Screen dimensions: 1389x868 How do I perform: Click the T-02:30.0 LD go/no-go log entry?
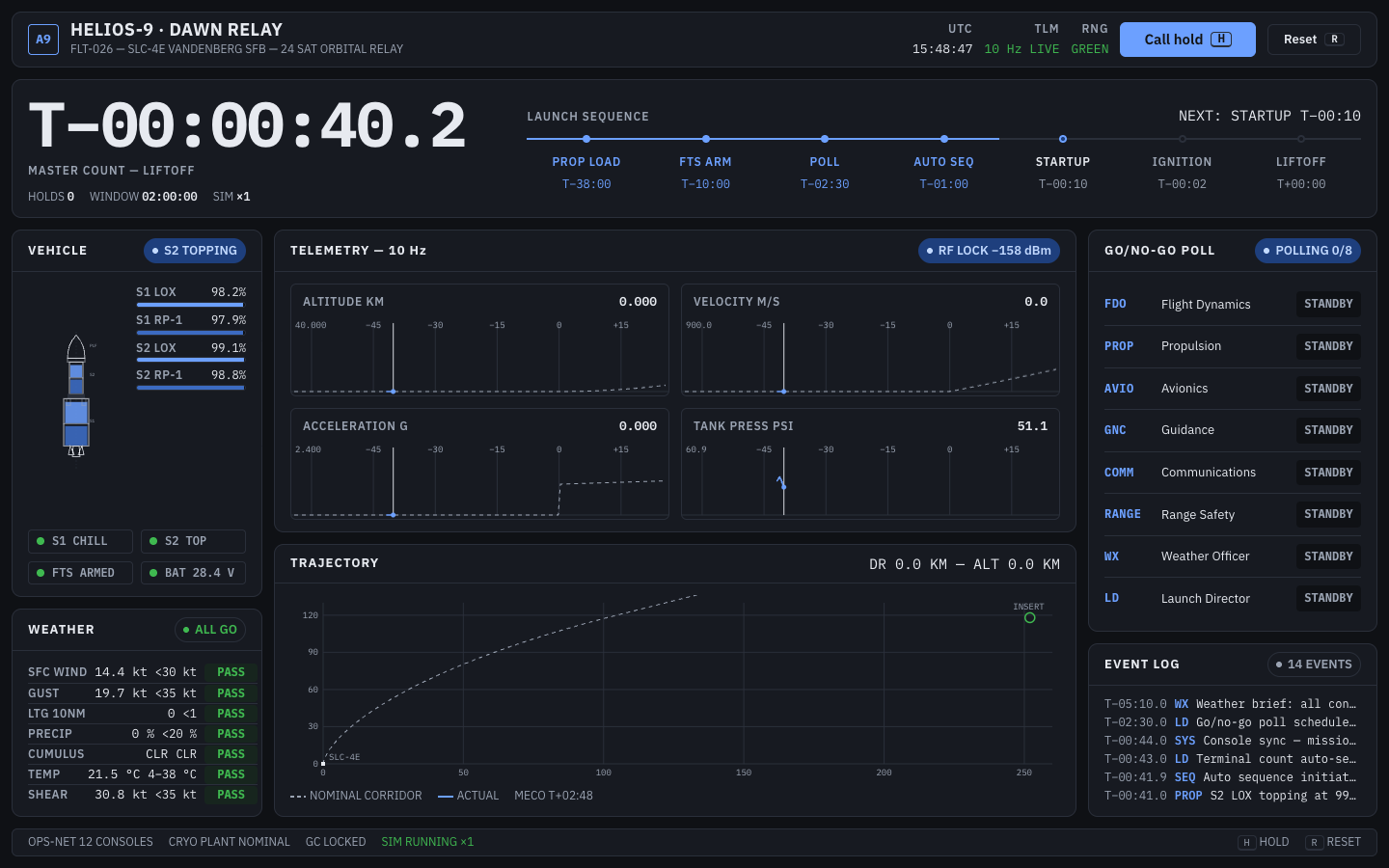tap(1231, 722)
